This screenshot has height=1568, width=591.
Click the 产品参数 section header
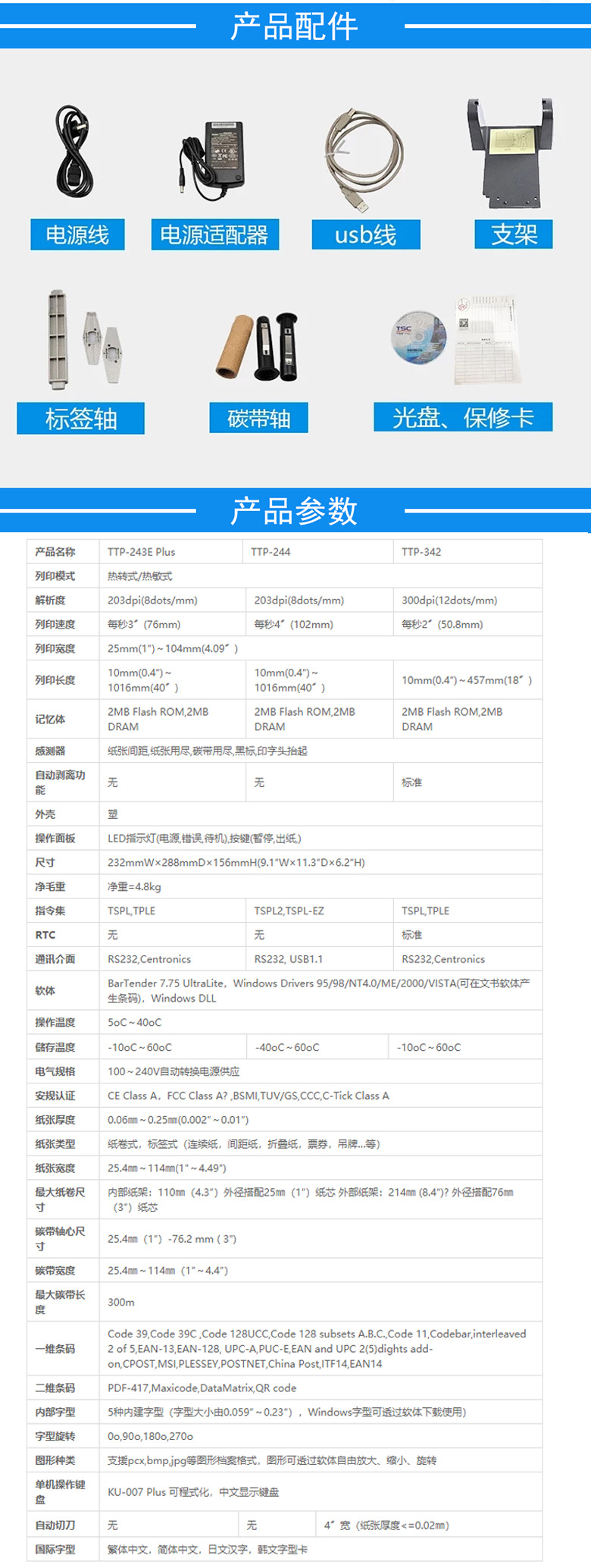294,511
